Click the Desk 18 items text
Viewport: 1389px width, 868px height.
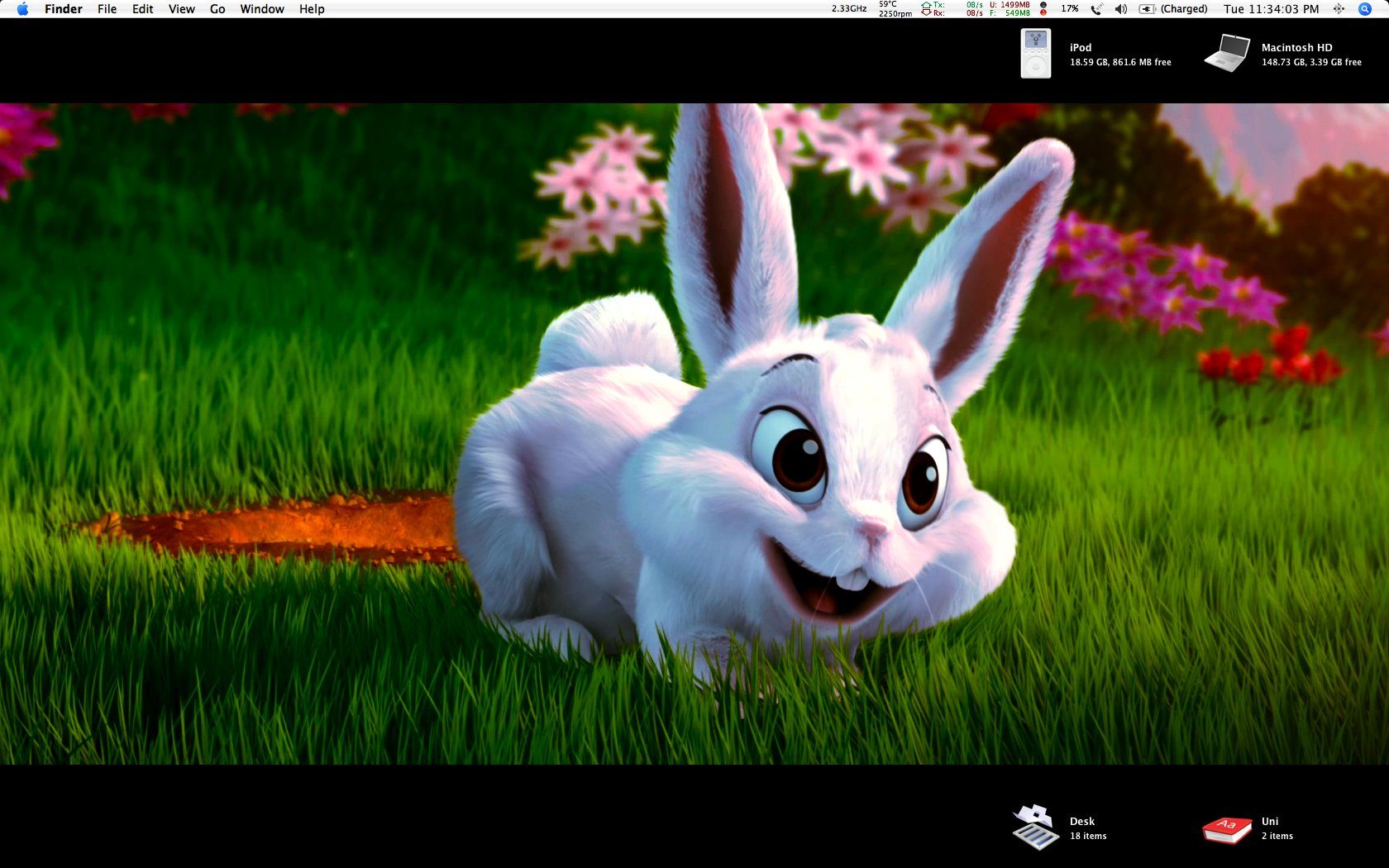pos(1088,836)
